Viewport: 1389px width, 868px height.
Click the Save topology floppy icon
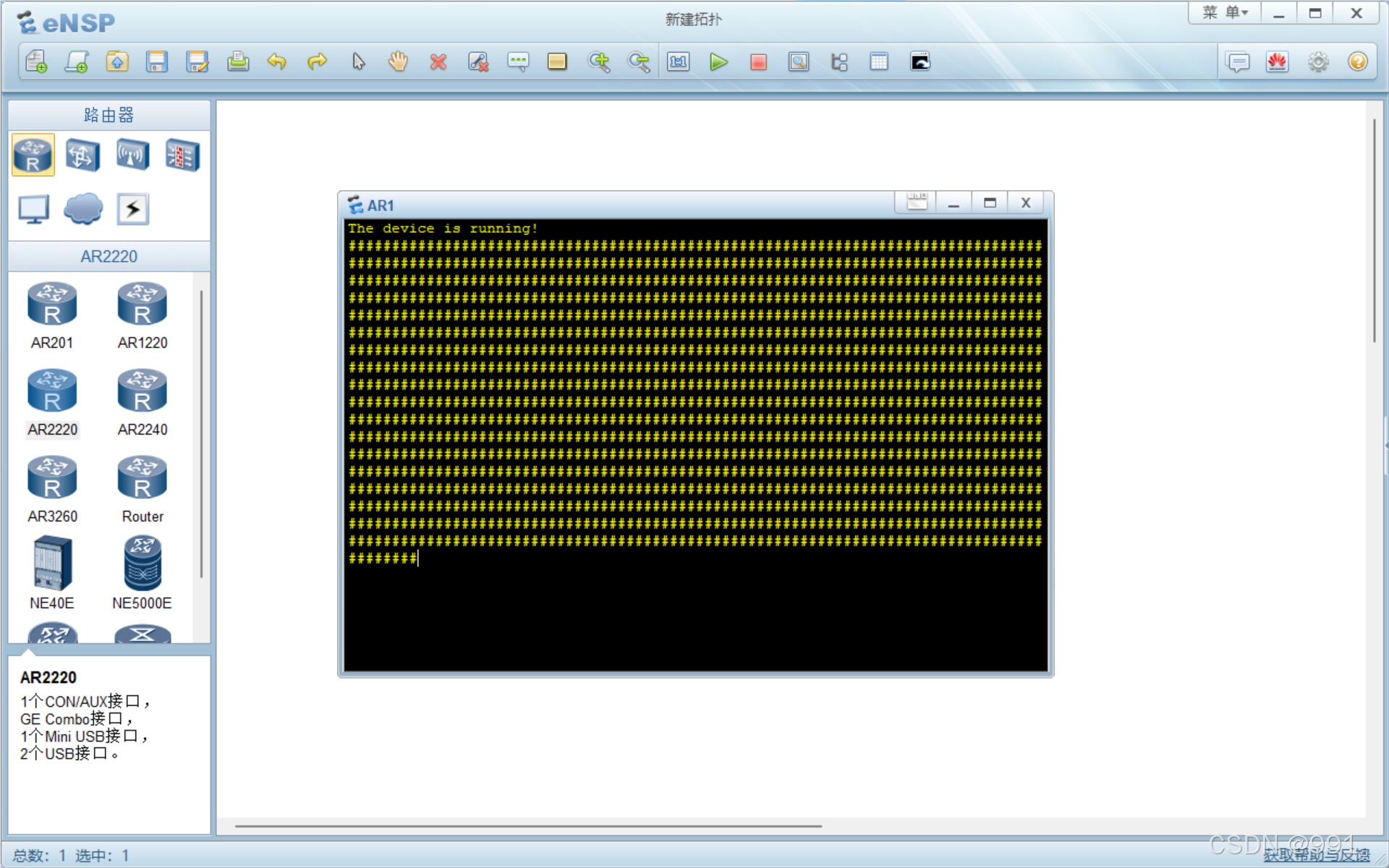[x=157, y=62]
